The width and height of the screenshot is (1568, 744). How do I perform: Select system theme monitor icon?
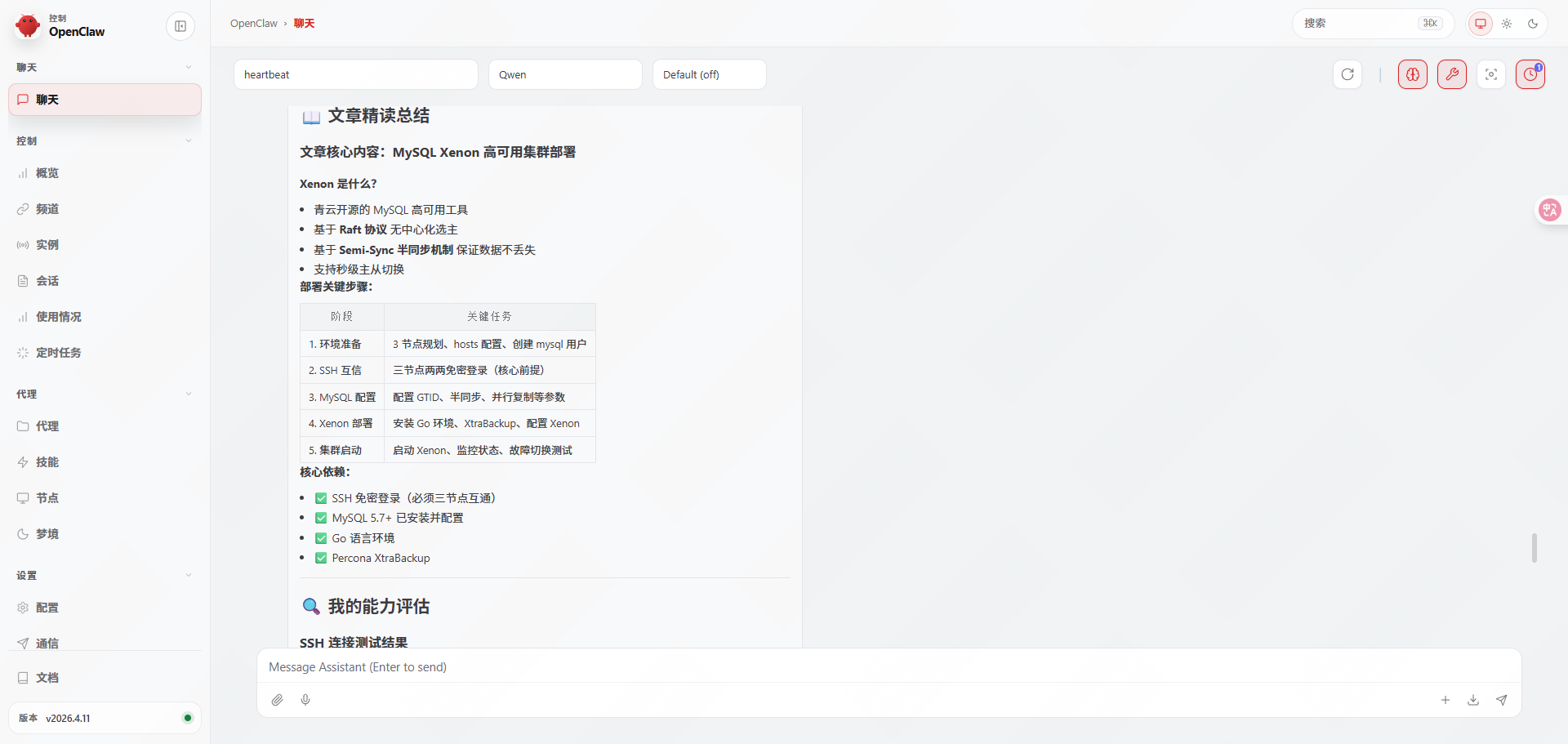click(x=1481, y=24)
